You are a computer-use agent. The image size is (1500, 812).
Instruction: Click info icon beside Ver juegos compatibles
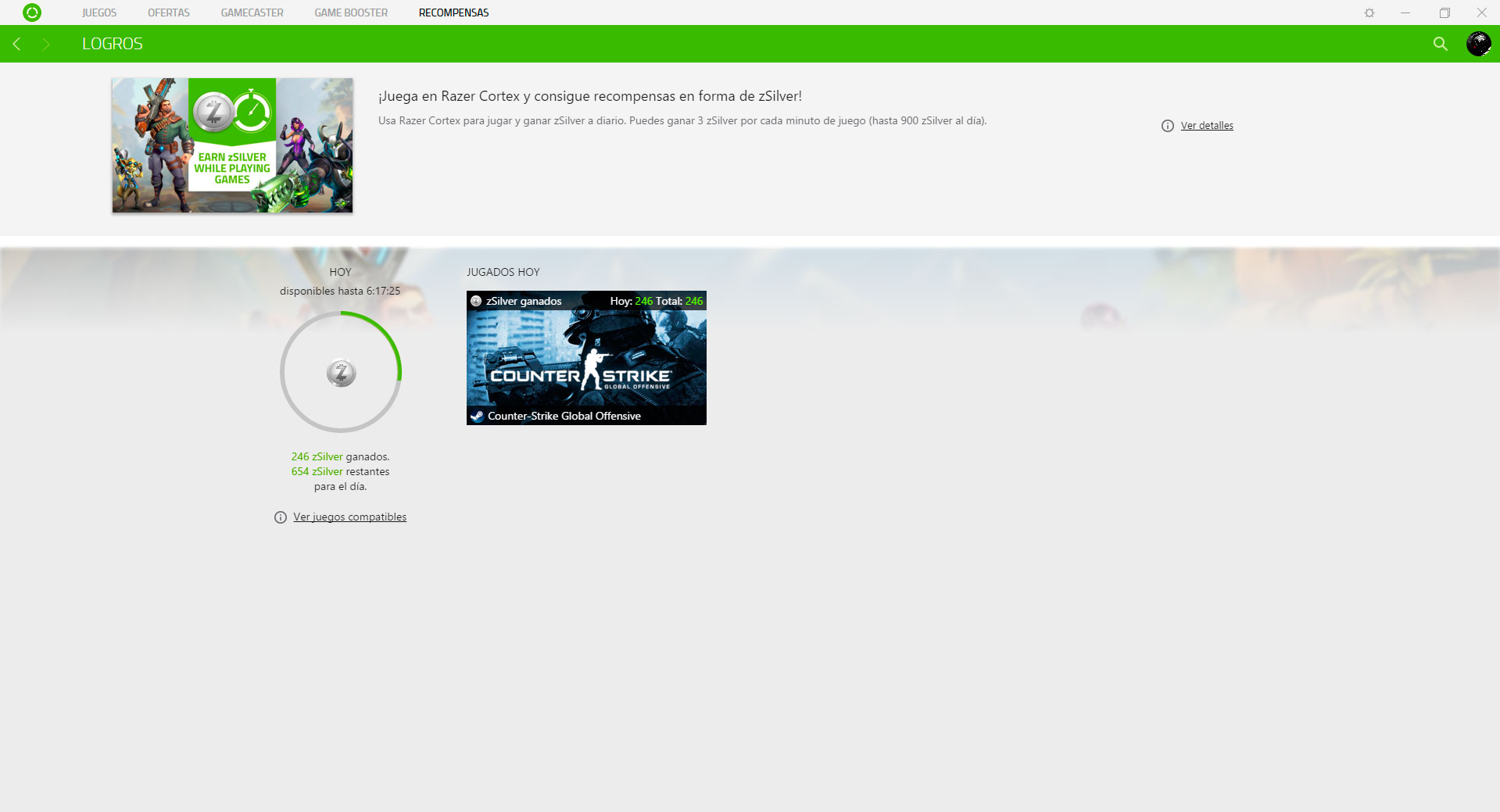(281, 517)
